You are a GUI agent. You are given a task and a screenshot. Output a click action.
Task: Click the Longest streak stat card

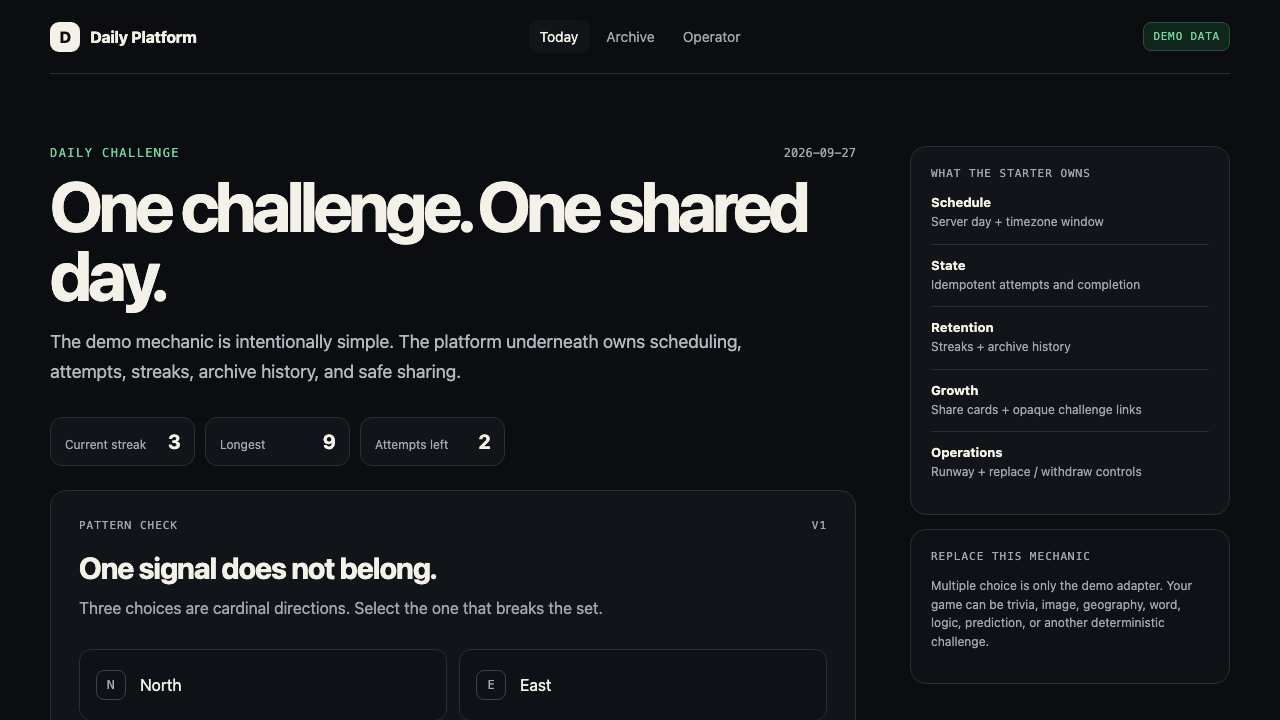(277, 442)
